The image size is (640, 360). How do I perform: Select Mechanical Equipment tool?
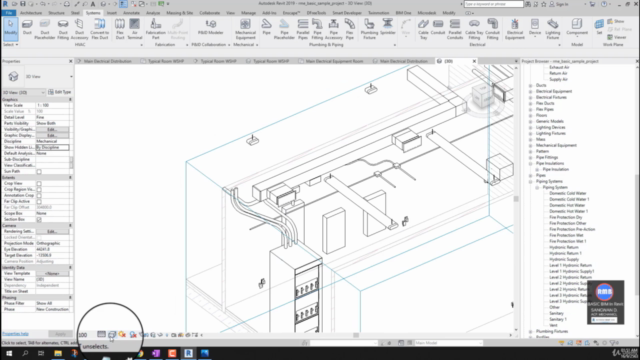click(245, 29)
